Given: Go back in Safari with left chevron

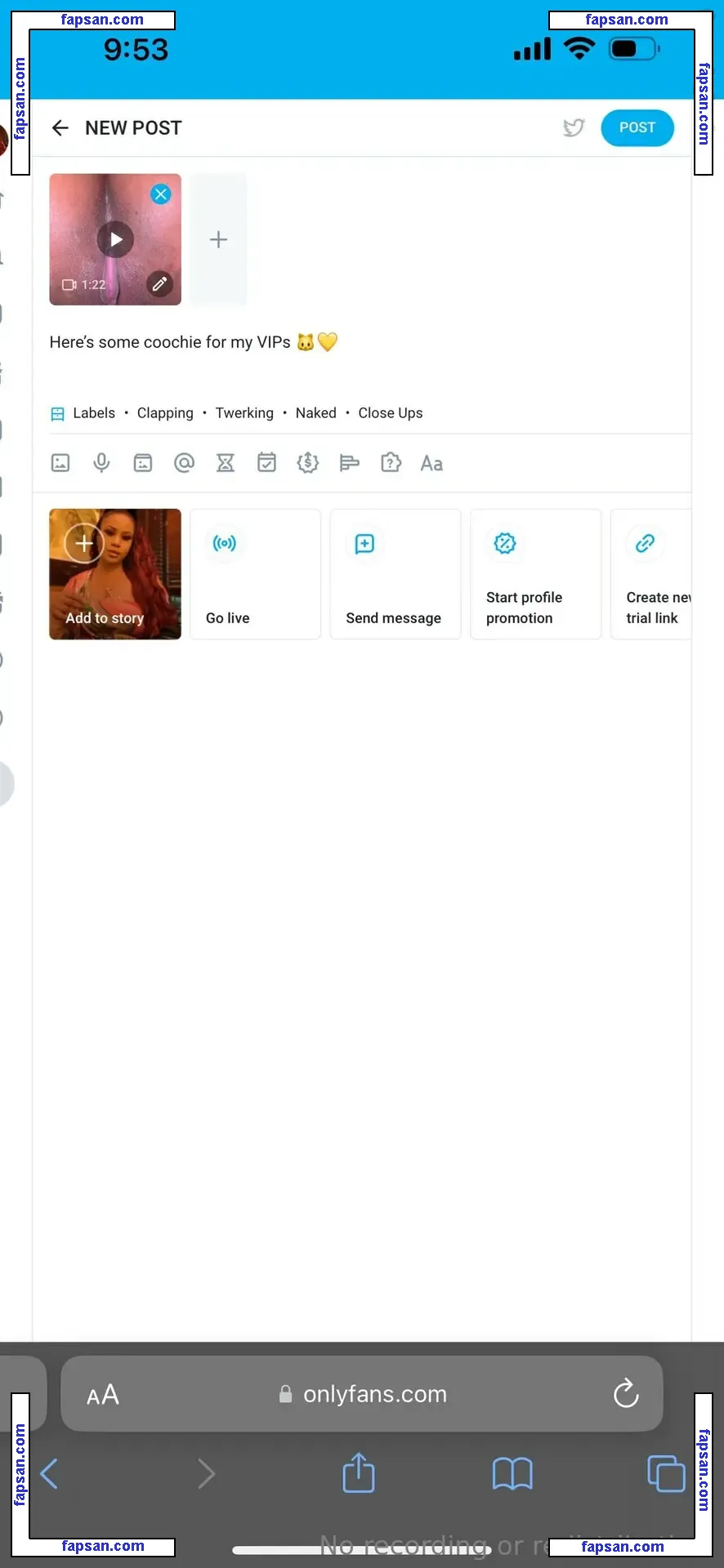Looking at the screenshot, I should tap(49, 1474).
